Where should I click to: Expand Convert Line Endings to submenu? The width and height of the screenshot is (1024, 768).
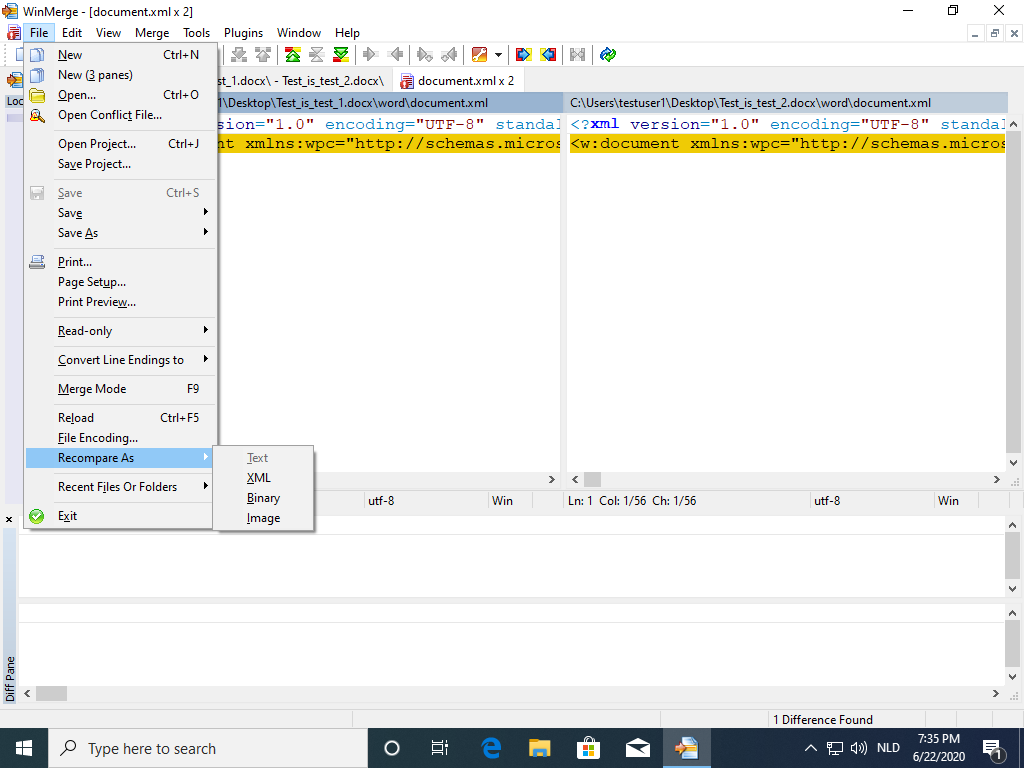tap(121, 360)
